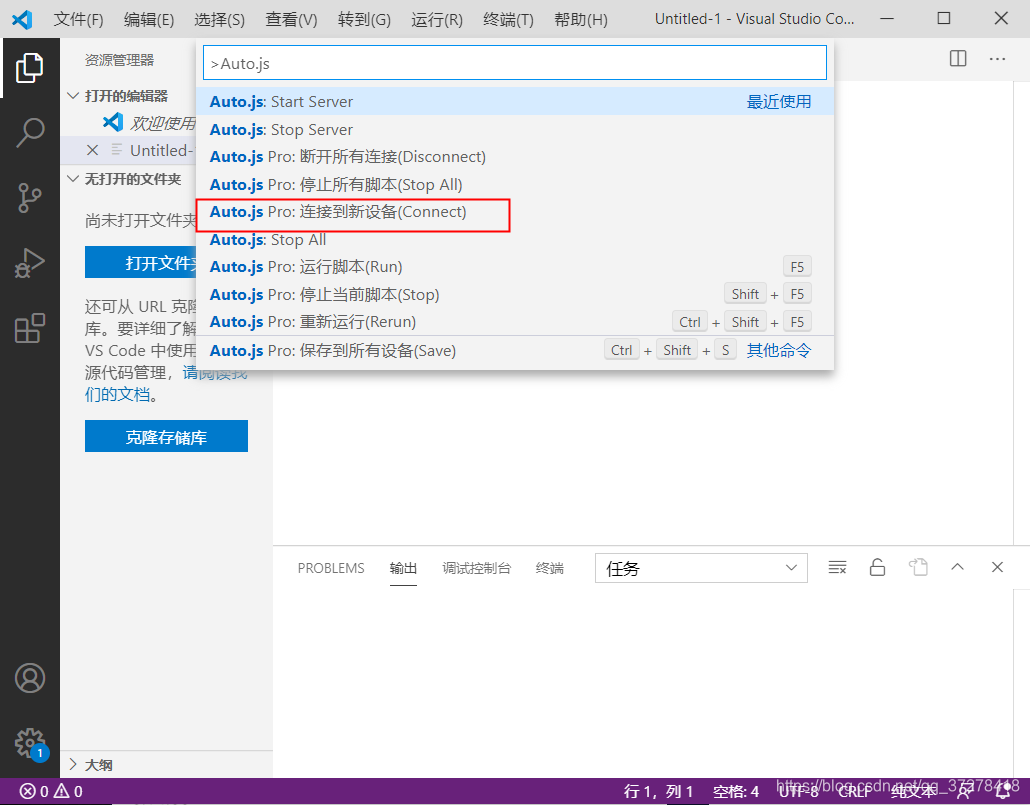Collapse the 无打开的文件夹 section
1030x805 pixels.
pyautogui.click(x=125, y=179)
